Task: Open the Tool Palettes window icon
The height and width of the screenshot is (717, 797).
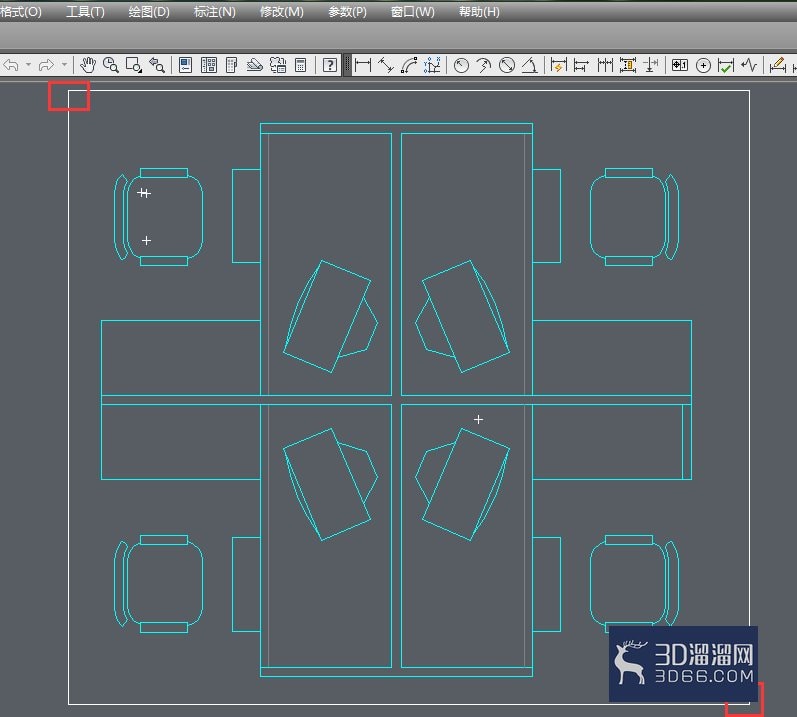Action: (231, 65)
